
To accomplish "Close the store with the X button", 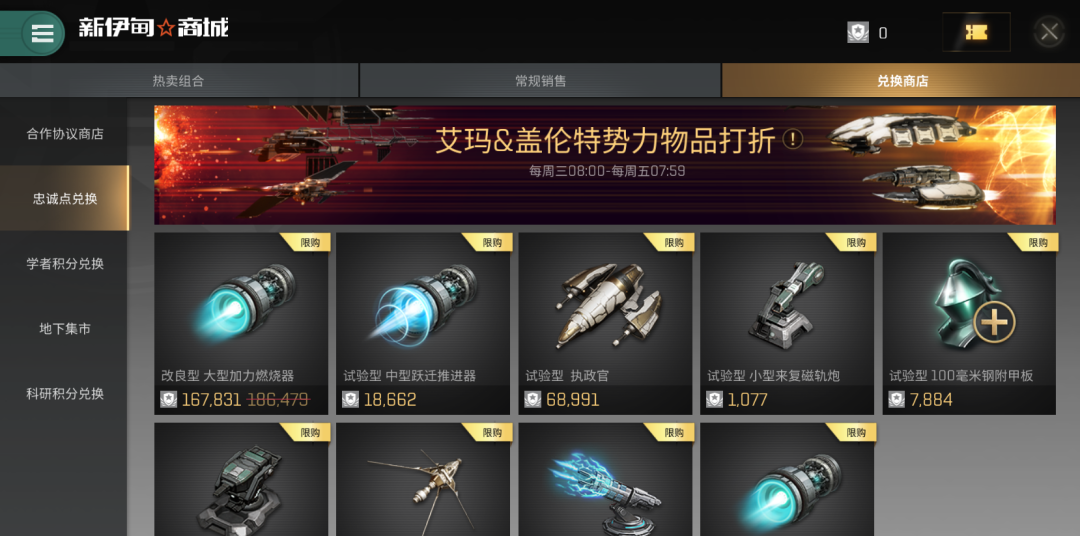I will [x=1049, y=32].
